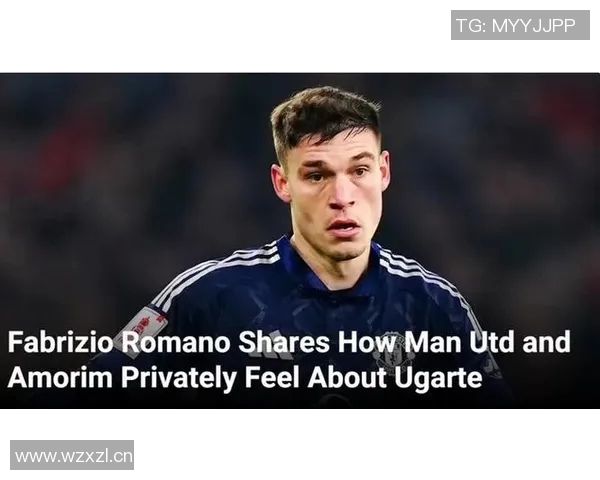Click "Privately Feel About" in the headline
This screenshot has height=480, width=600.
point(253,378)
